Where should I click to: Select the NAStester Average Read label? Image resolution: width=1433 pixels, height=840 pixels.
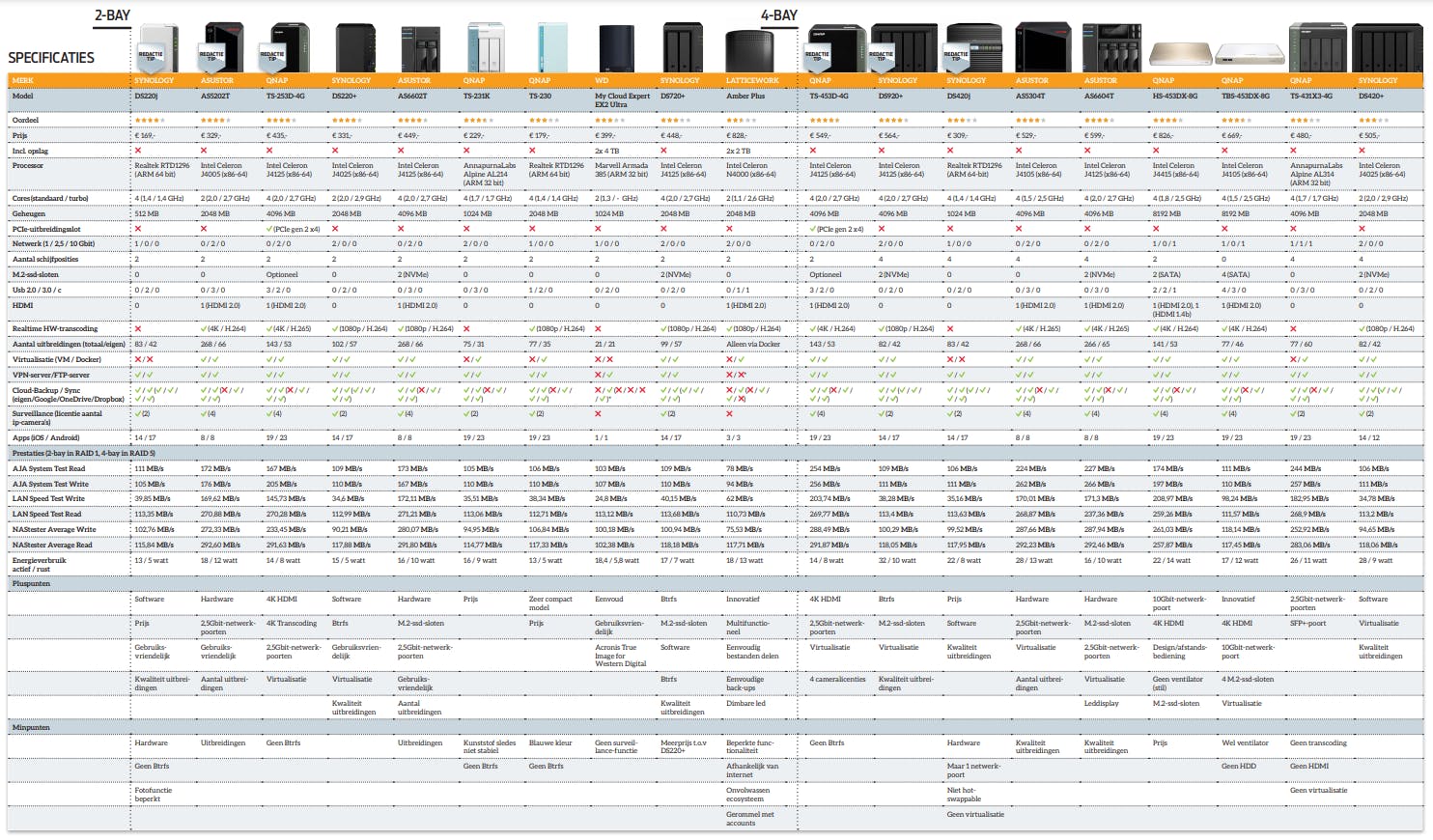click(x=52, y=545)
